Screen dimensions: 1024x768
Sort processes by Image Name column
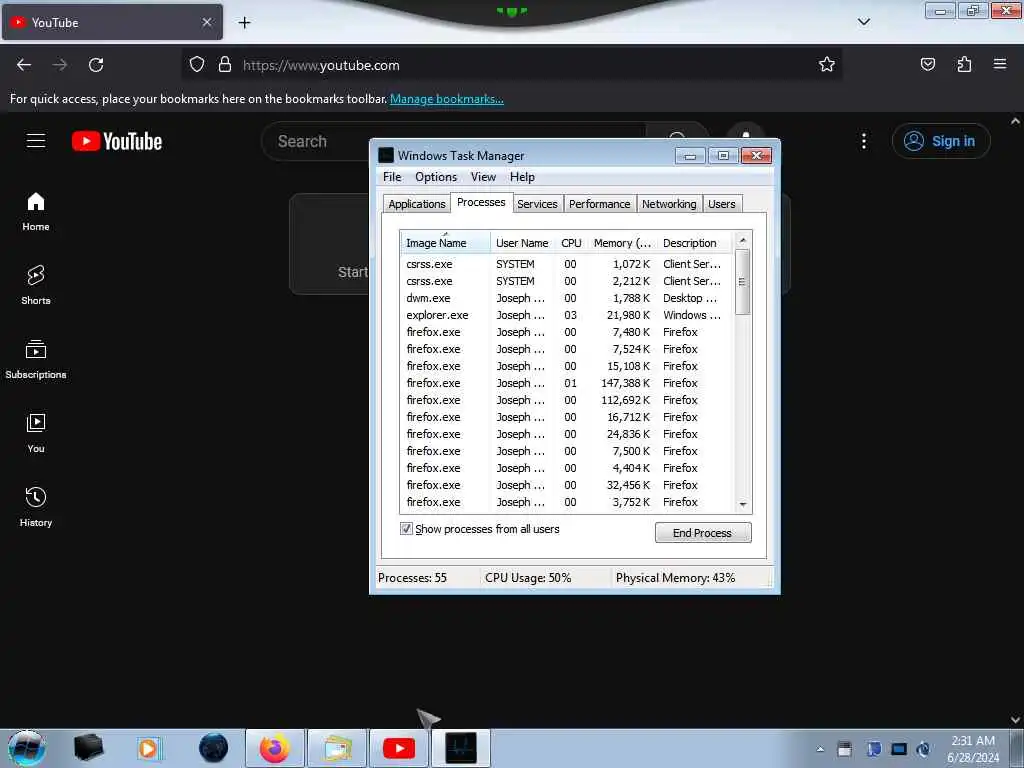[x=445, y=243]
